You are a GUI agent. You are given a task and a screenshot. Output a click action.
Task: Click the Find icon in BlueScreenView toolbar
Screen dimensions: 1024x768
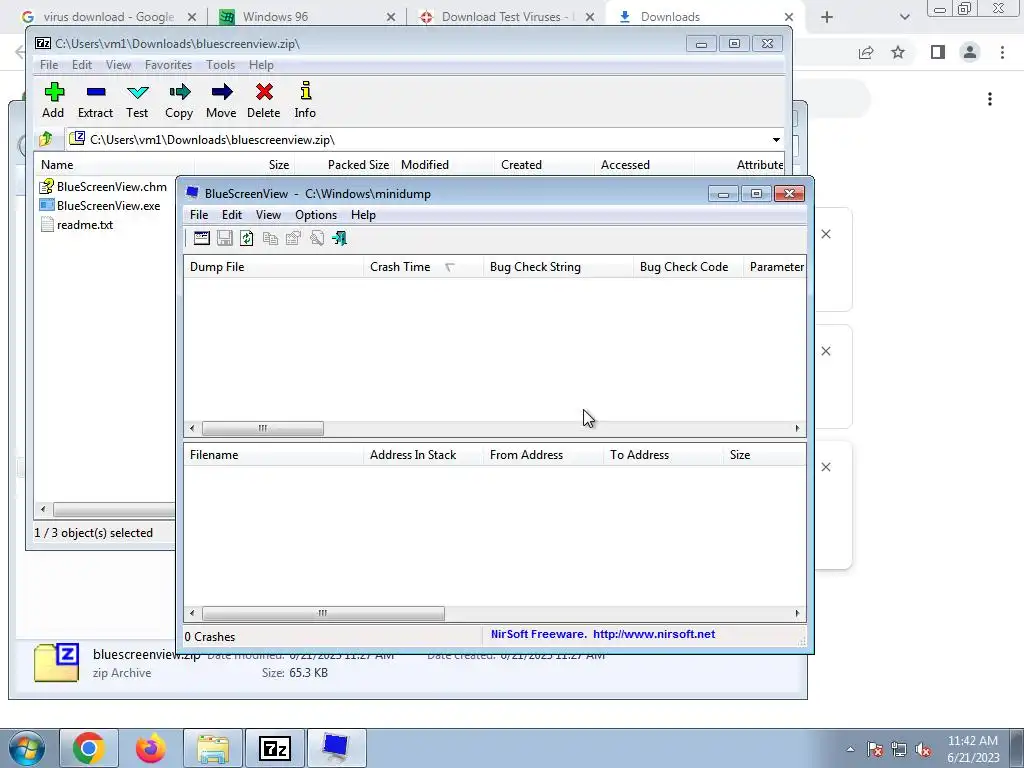(x=317, y=238)
